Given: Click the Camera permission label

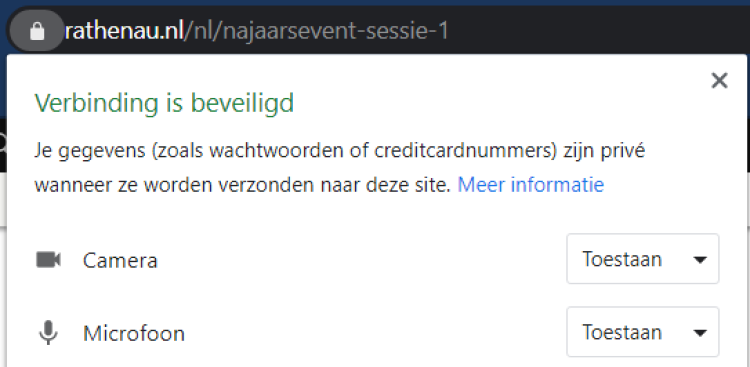Looking at the screenshot, I should point(120,261).
